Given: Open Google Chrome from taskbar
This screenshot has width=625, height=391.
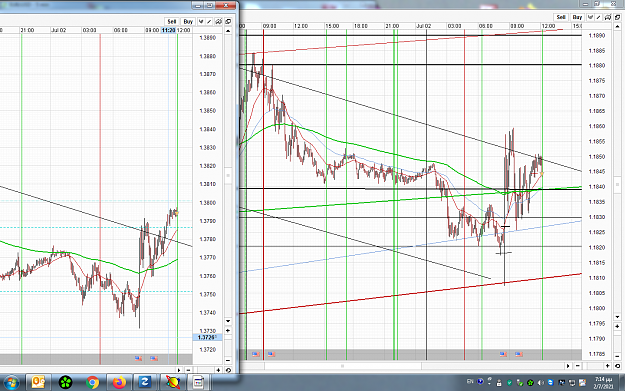Looking at the screenshot, I should (92, 383).
